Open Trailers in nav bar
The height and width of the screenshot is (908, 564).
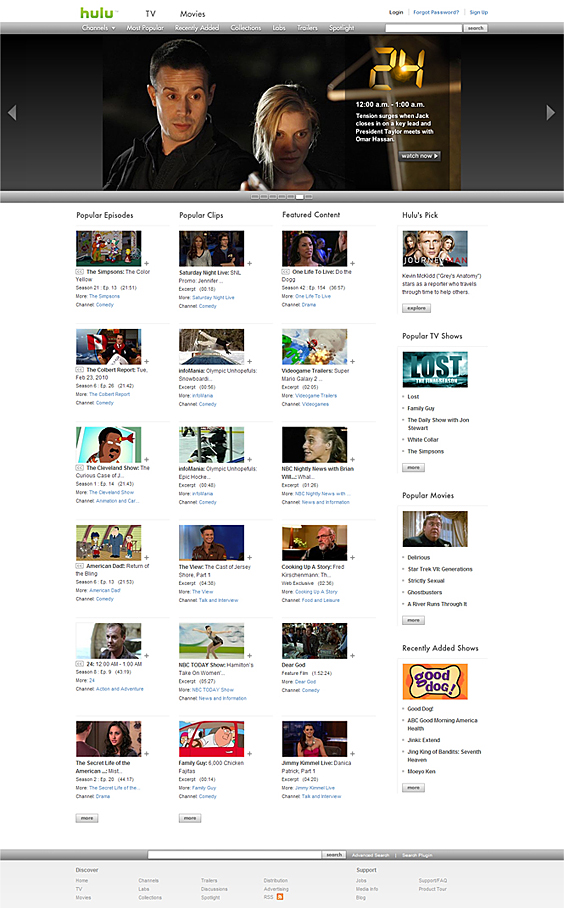coord(307,28)
